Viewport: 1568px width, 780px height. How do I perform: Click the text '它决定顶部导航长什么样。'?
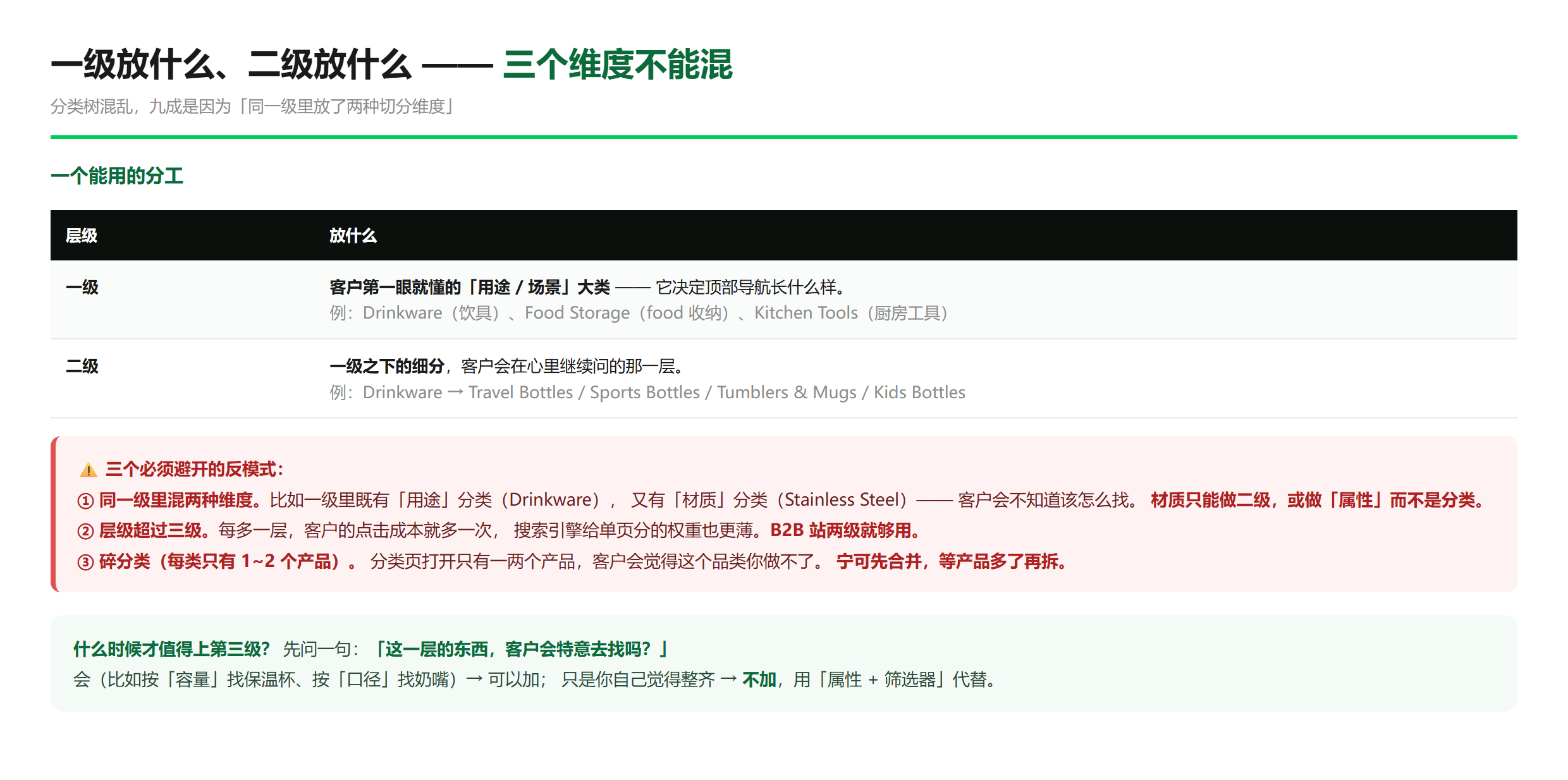pos(752,288)
